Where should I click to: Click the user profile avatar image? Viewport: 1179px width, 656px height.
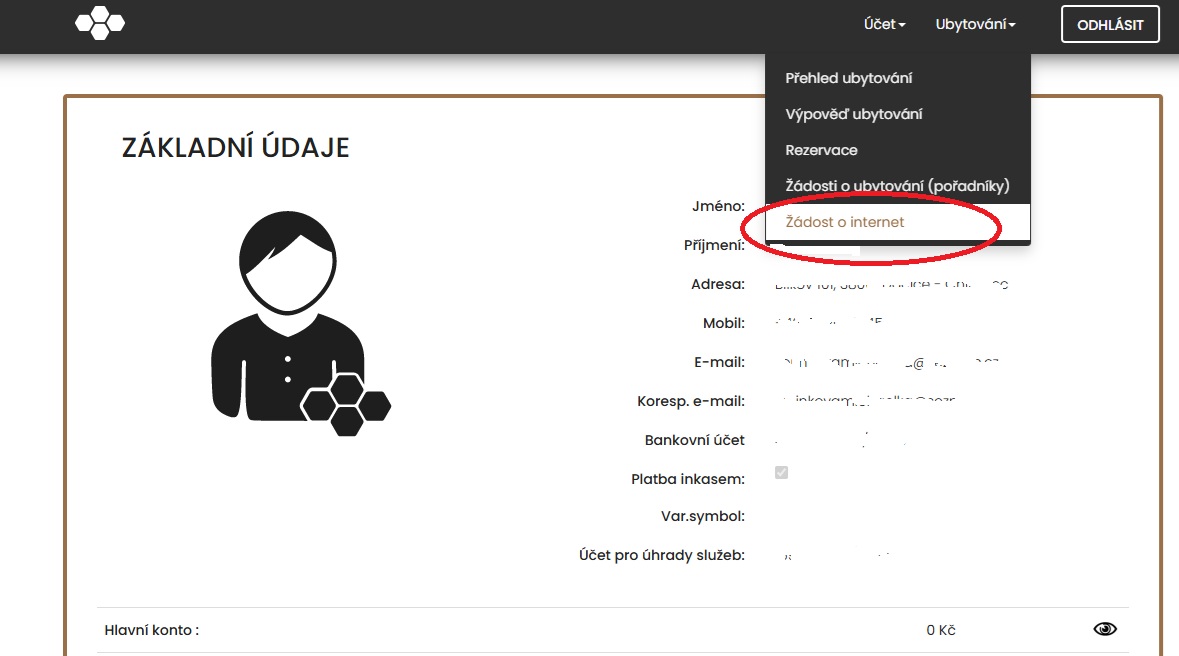pos(301,323)
